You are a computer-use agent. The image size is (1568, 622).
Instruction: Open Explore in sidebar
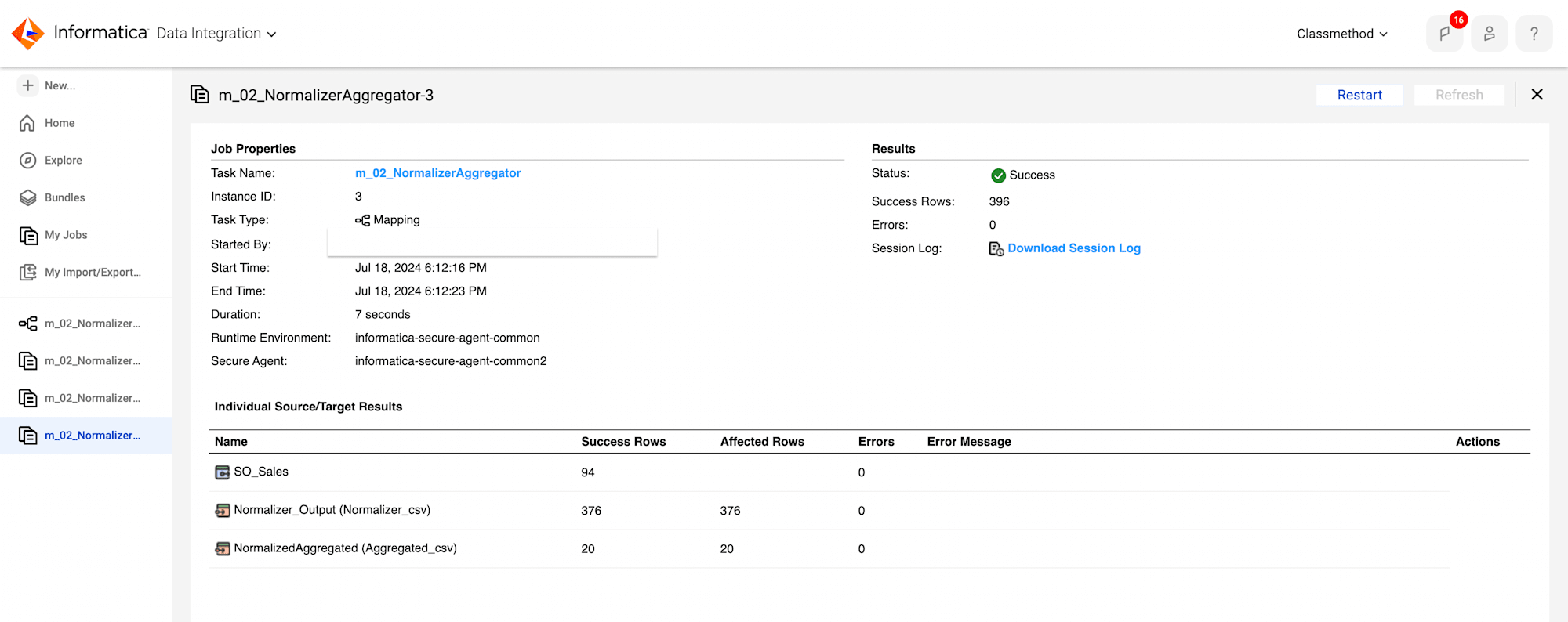coord(64,160)
